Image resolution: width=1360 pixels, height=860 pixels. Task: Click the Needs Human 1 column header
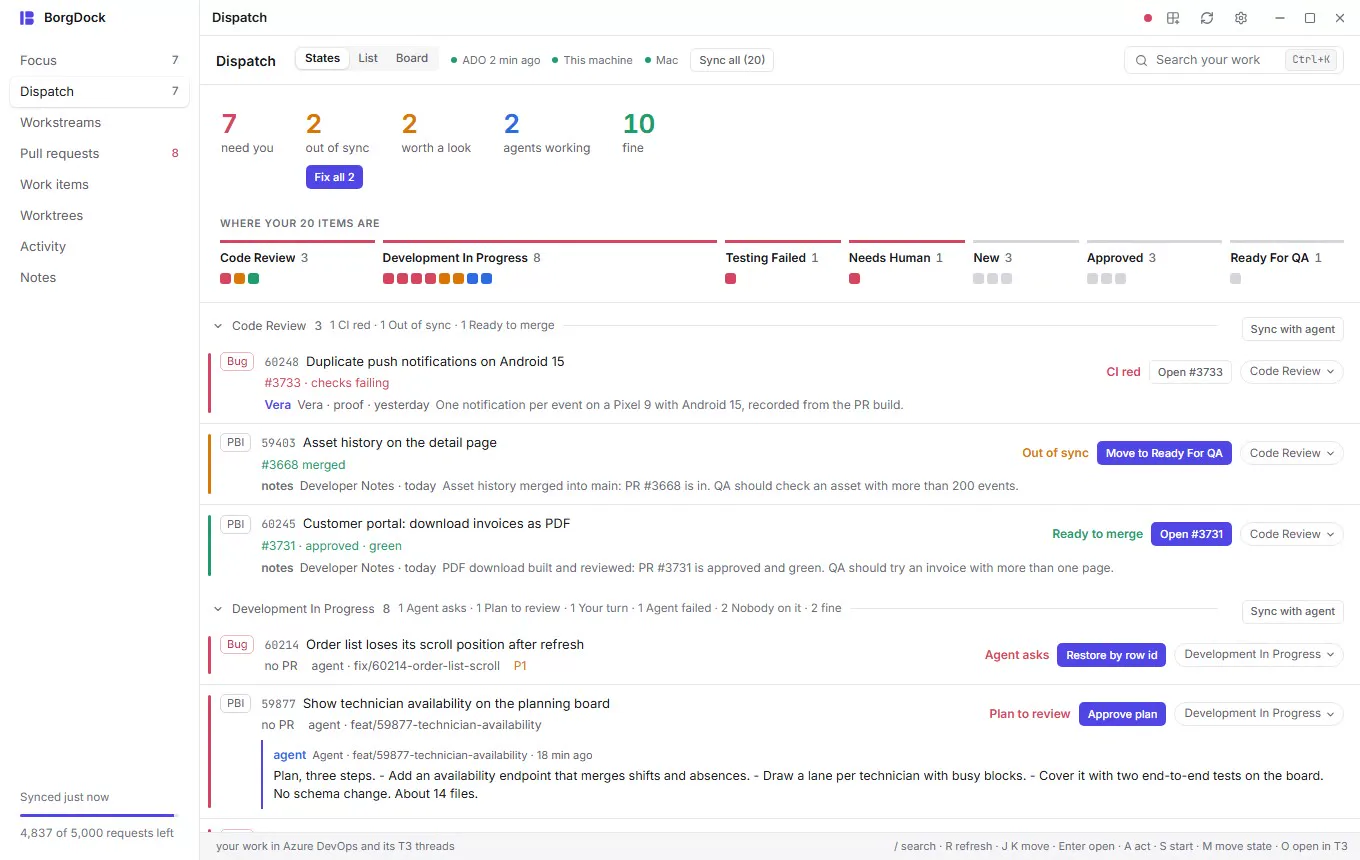click(896, 258)
